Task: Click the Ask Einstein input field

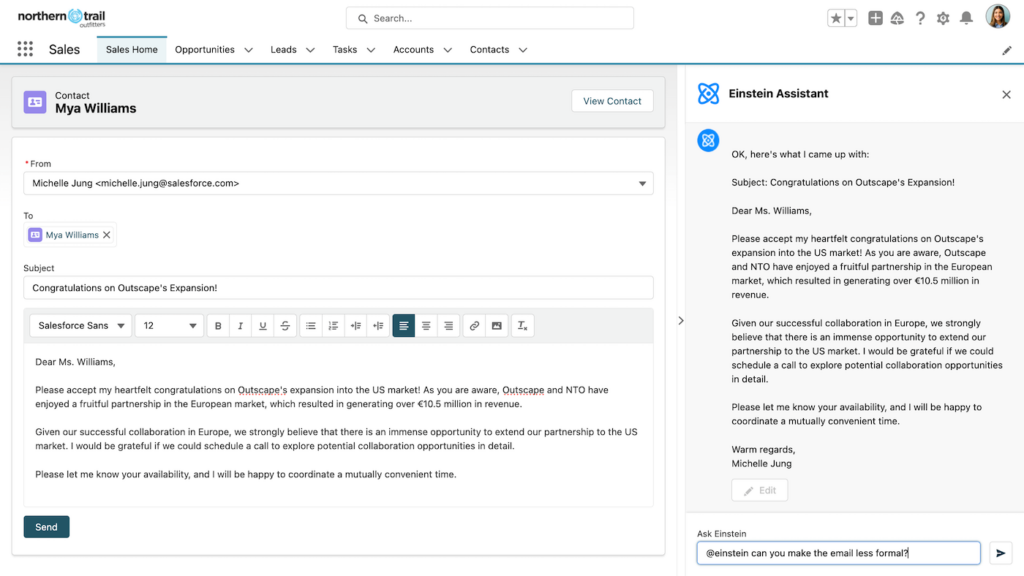Action: tap(838, 552)
